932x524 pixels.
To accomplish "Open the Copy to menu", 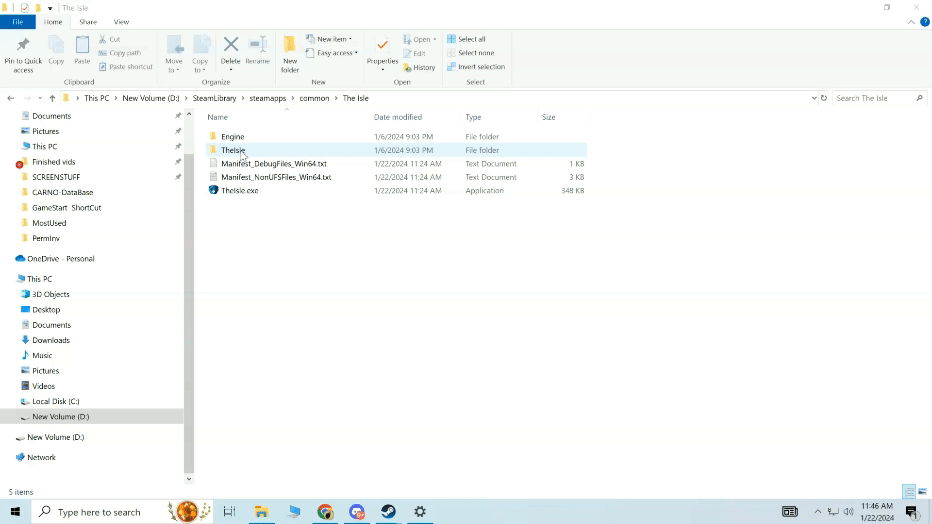I will coord(200,55).
